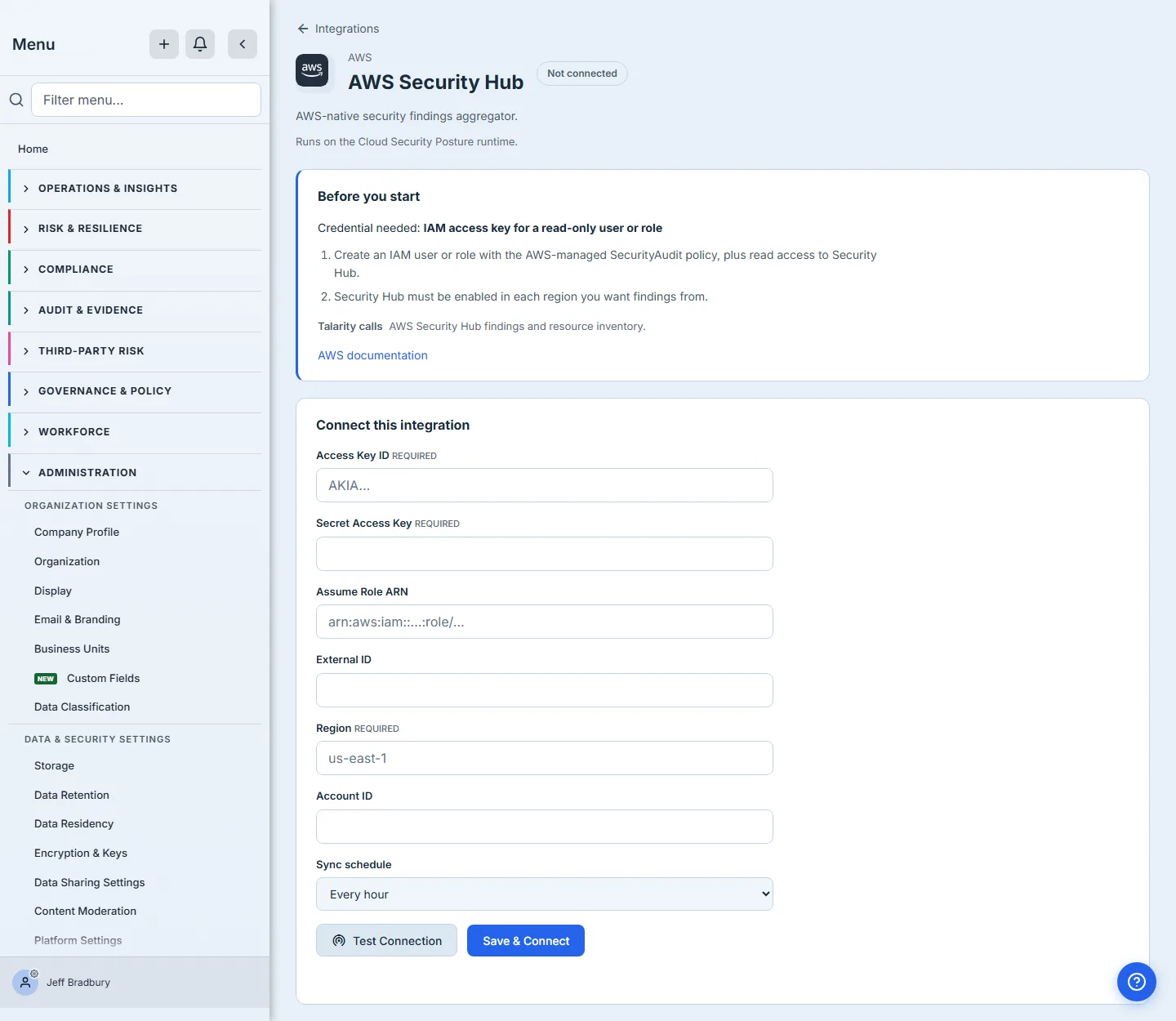
Task: Expand Audit & Evidence section
Action: 136,310
